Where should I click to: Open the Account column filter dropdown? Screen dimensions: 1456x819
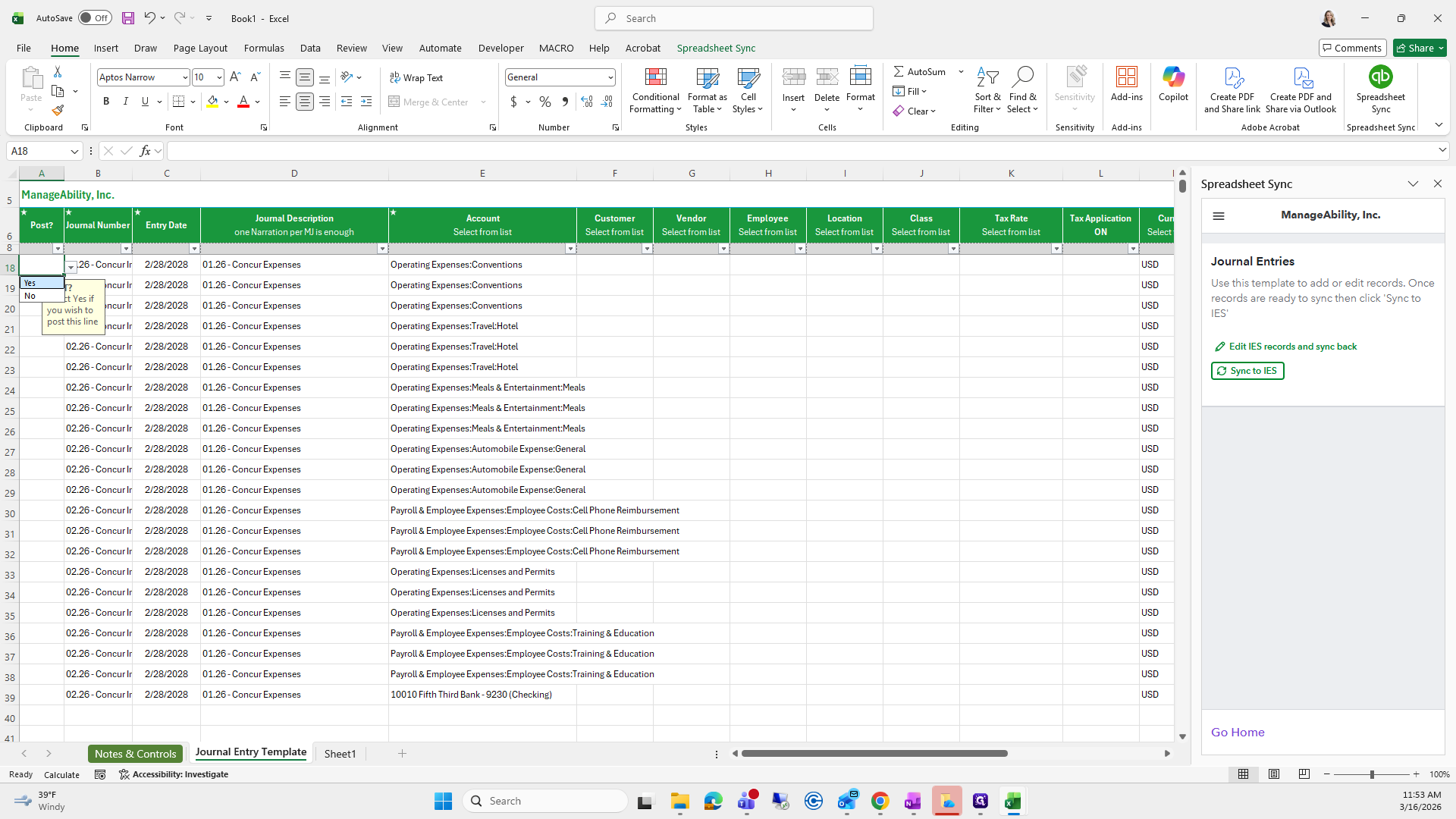pos(570,249)
